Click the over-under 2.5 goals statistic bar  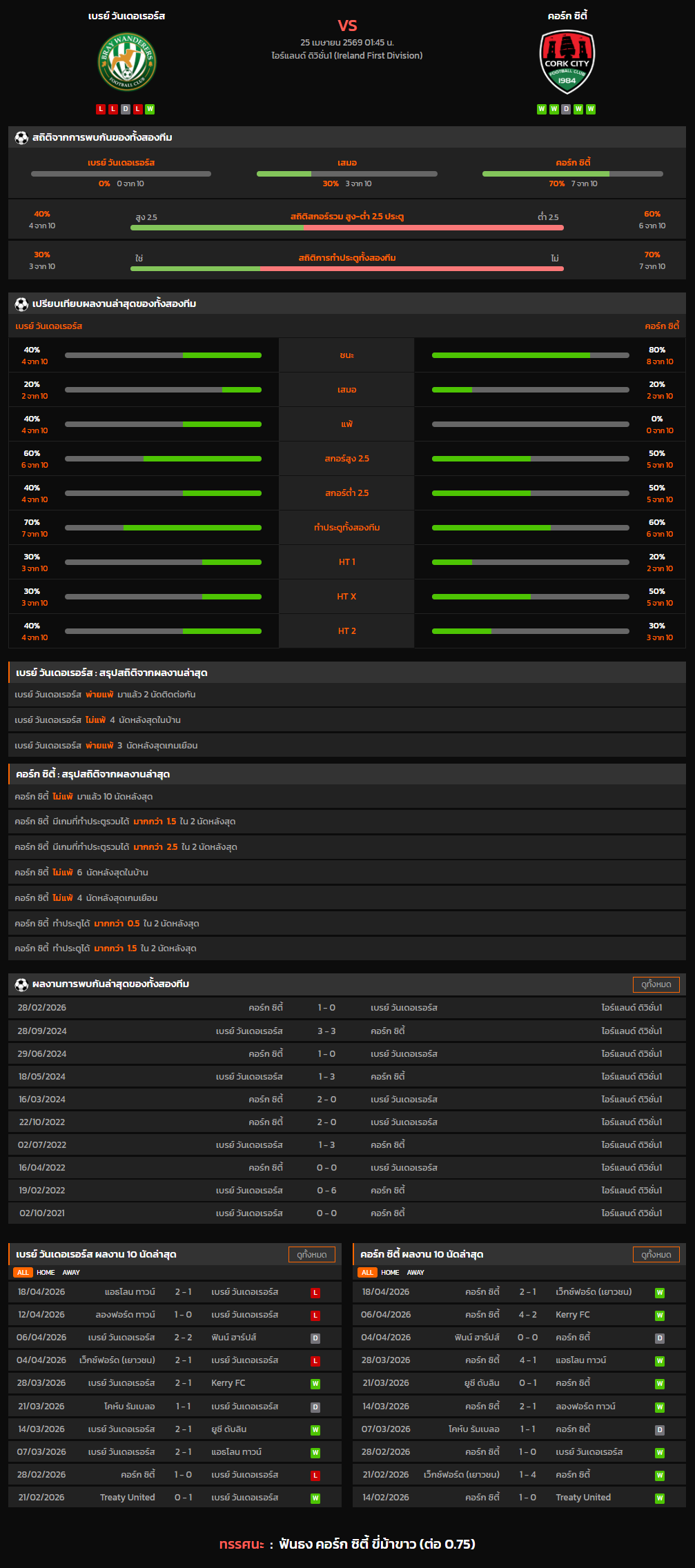tap(346, 227)
